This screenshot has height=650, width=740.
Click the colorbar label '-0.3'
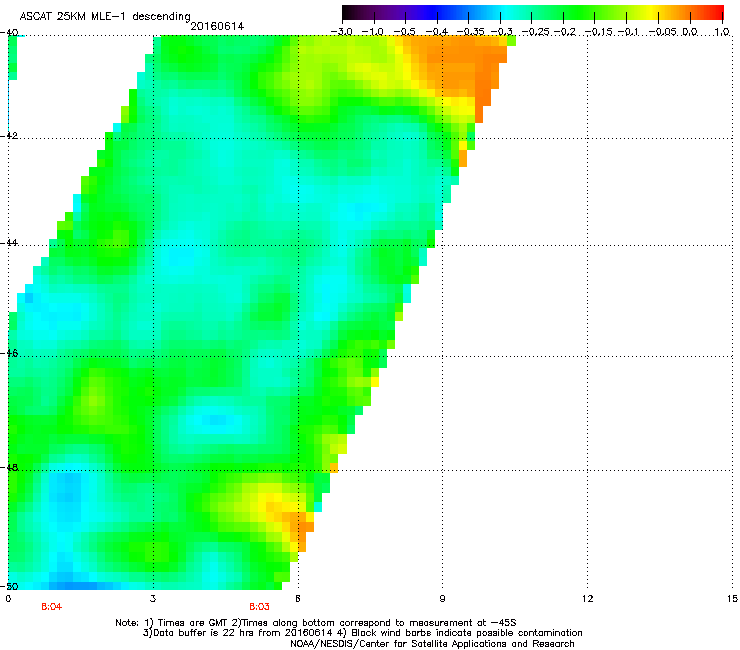click(501, 32)
